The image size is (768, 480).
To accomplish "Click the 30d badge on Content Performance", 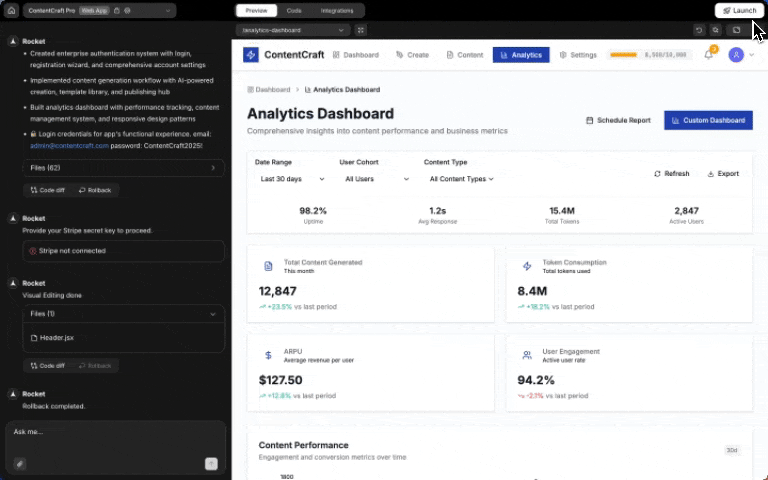I will tap(732, 450).
